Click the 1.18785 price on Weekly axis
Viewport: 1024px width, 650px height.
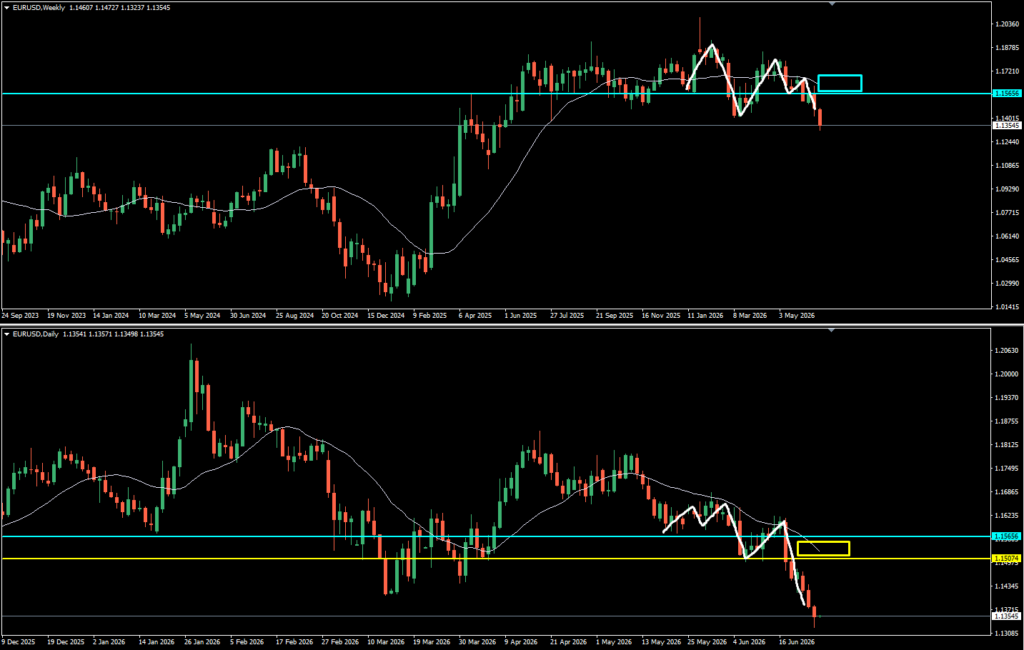pos(1007,48)
